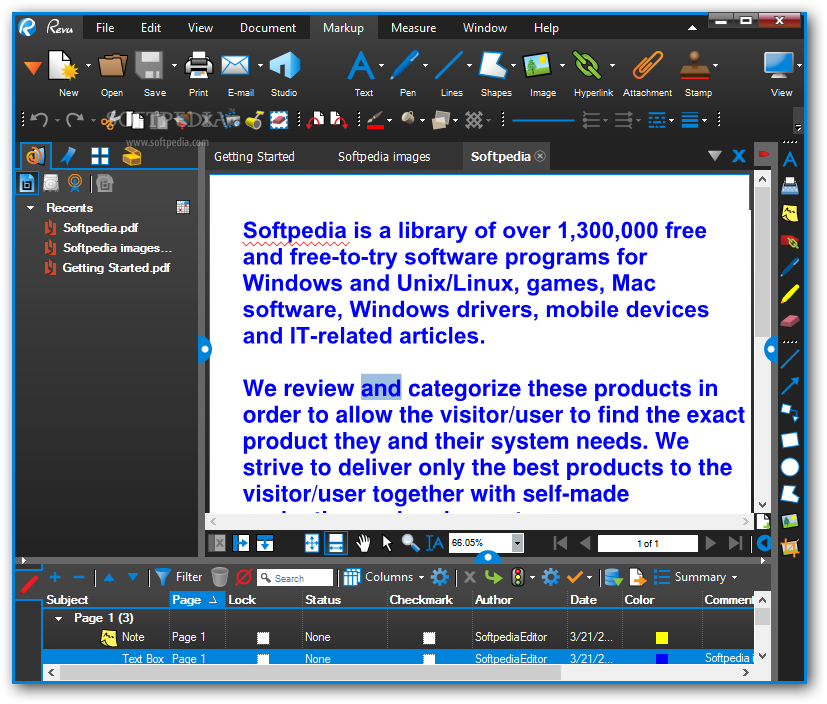Click the blue color swatch of Text Box
This screenshot has height=704, width=827.
tap(661, 659)
